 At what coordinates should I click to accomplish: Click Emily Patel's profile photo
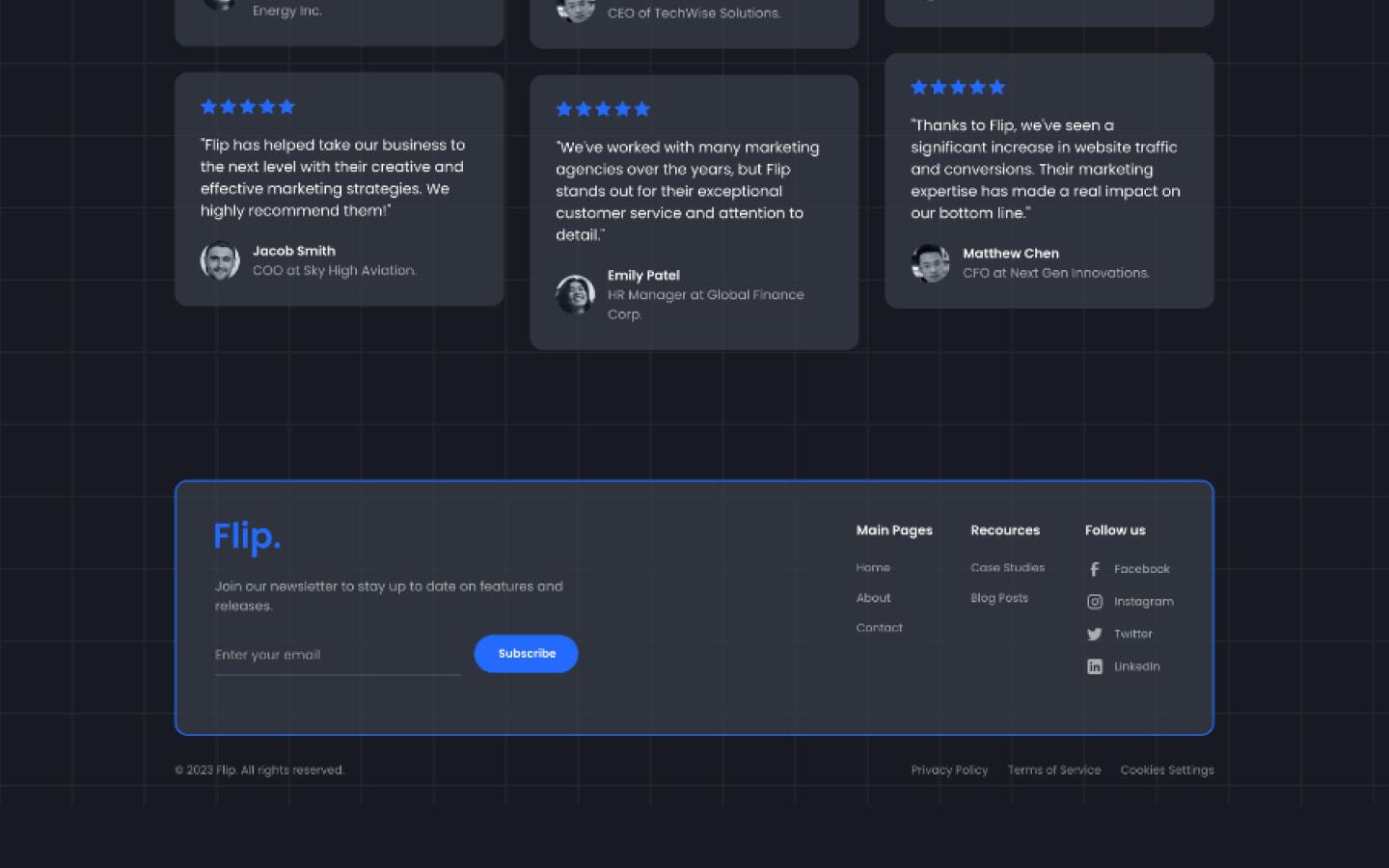576,294
